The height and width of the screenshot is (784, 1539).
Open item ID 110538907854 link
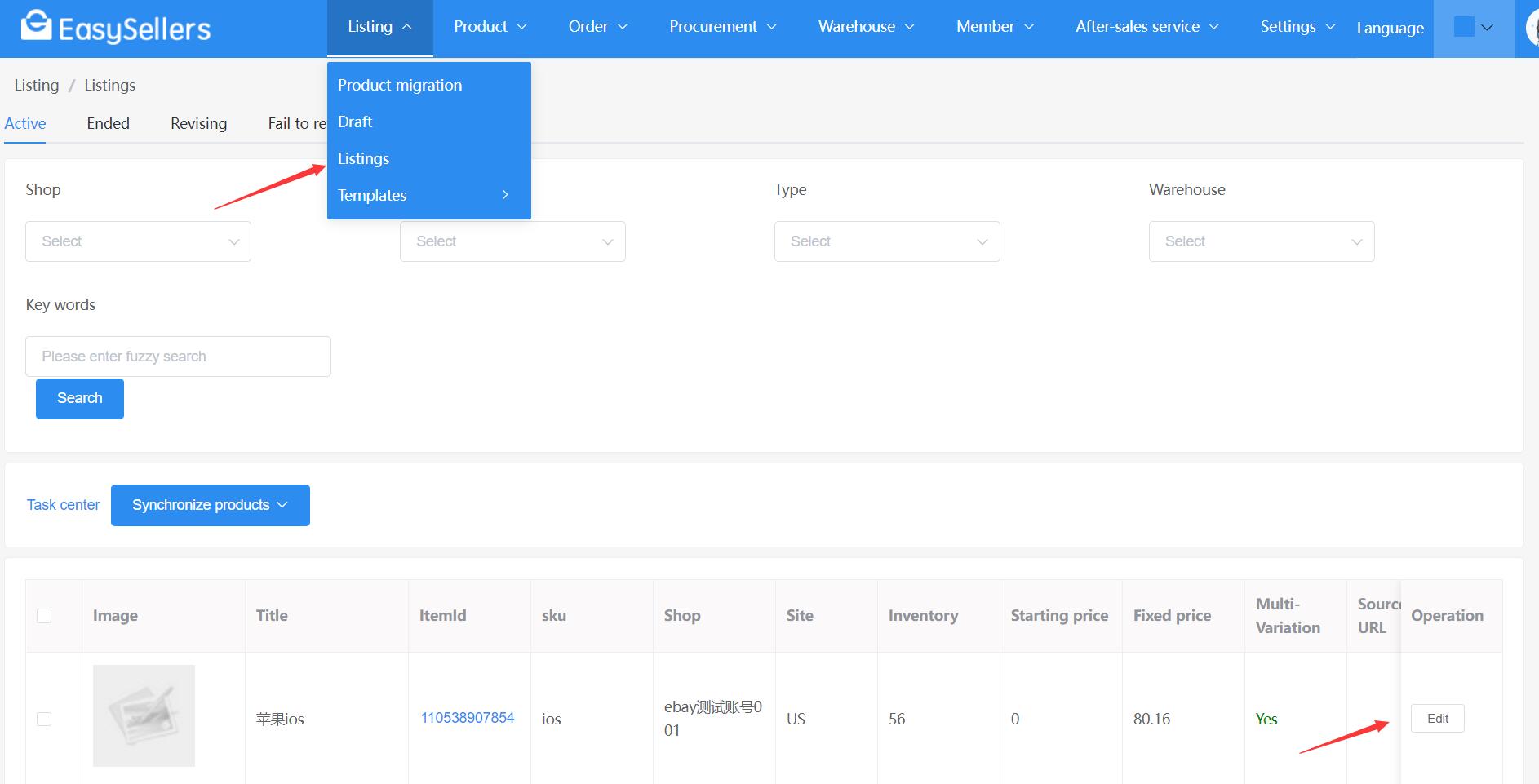coord(467,718)
